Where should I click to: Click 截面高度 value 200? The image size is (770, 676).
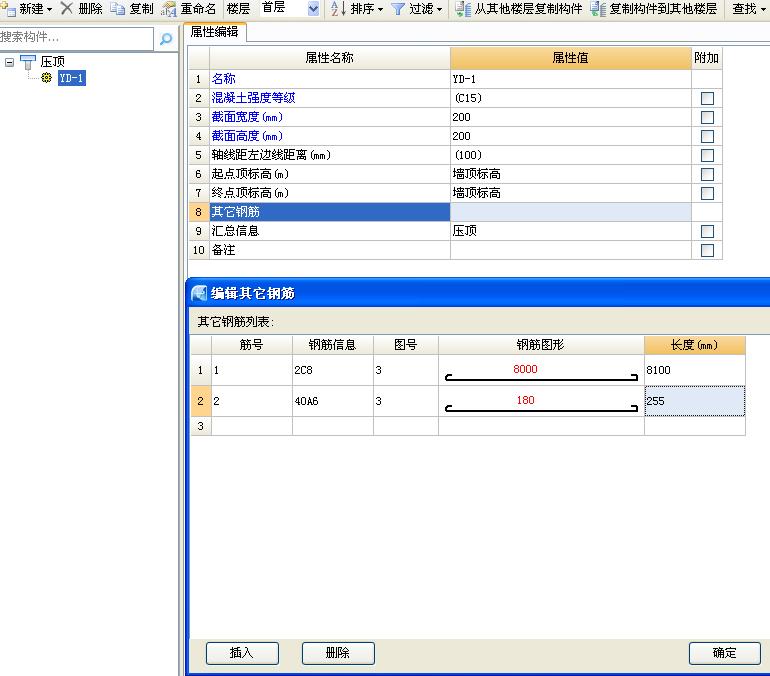coord(571,136)
